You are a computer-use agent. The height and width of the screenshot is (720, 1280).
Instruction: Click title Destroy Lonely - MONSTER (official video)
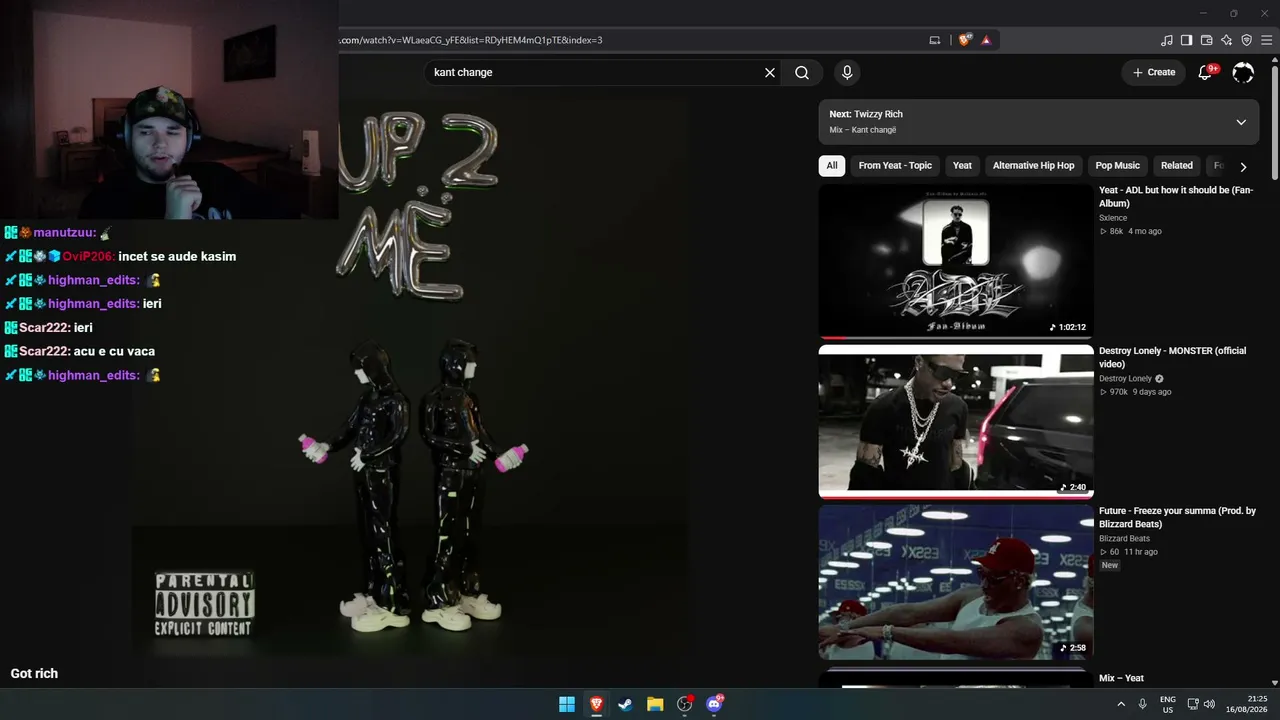point(1173,357)
